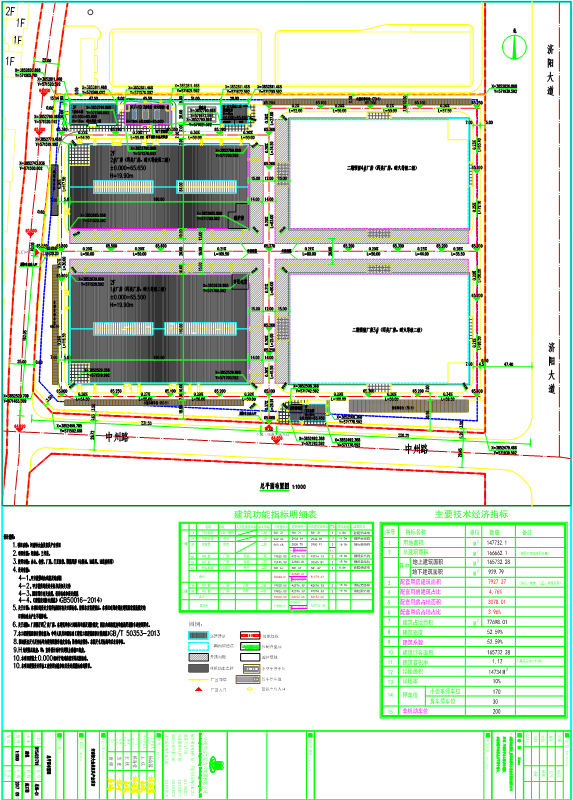Select the red line legend sample box
This screenshot has height=800, width=573.
pos(250,636)
